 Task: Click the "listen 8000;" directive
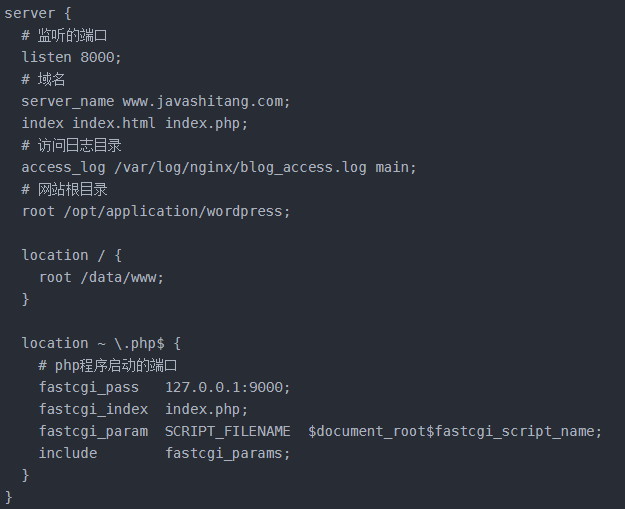coord(71,57)
